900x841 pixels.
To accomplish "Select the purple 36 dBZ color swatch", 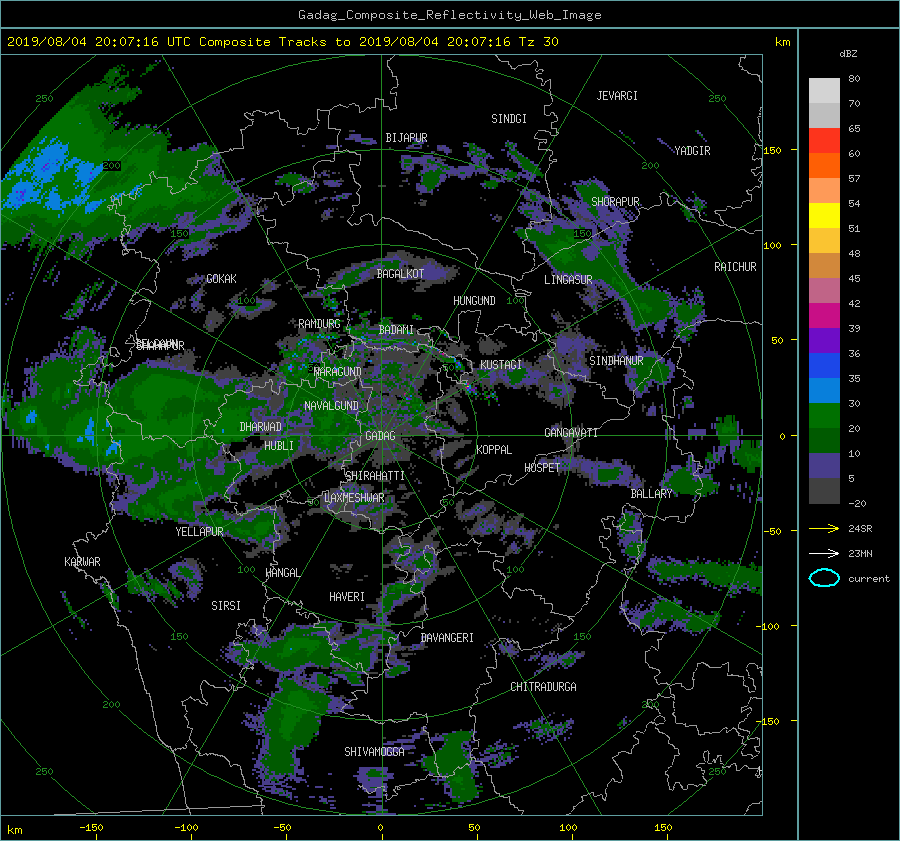I will click(x=824, y=341).
